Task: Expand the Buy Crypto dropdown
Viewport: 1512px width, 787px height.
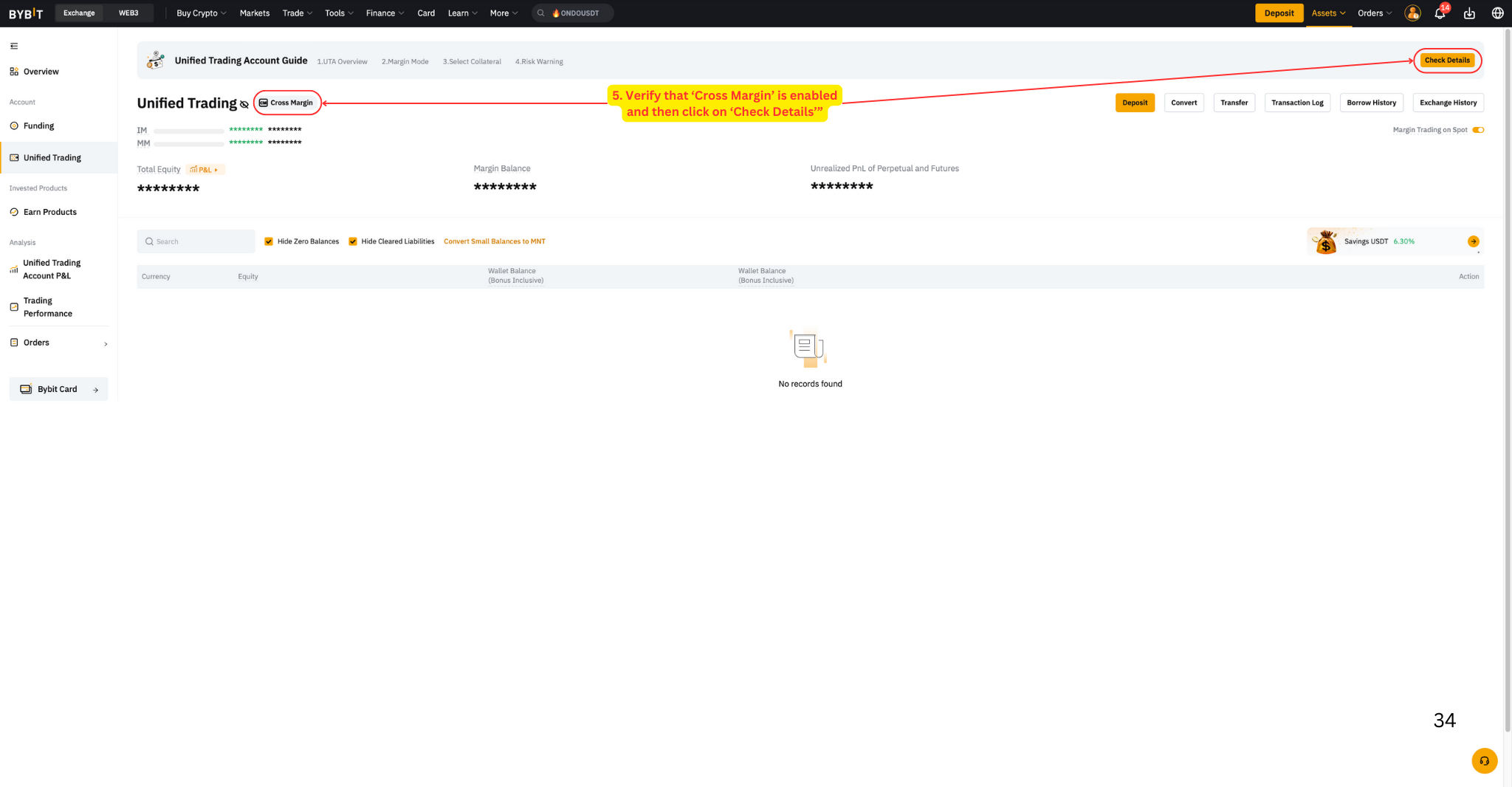Action: pyautogui.click(x=201, y=13)
